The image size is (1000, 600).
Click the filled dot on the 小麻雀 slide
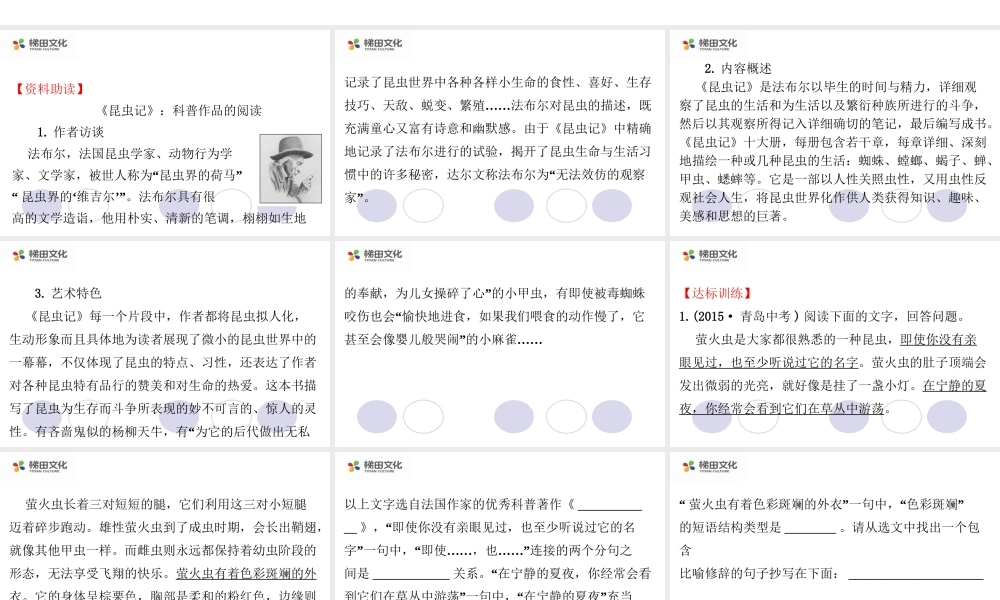pyautogui.click(x=376, y=414)
